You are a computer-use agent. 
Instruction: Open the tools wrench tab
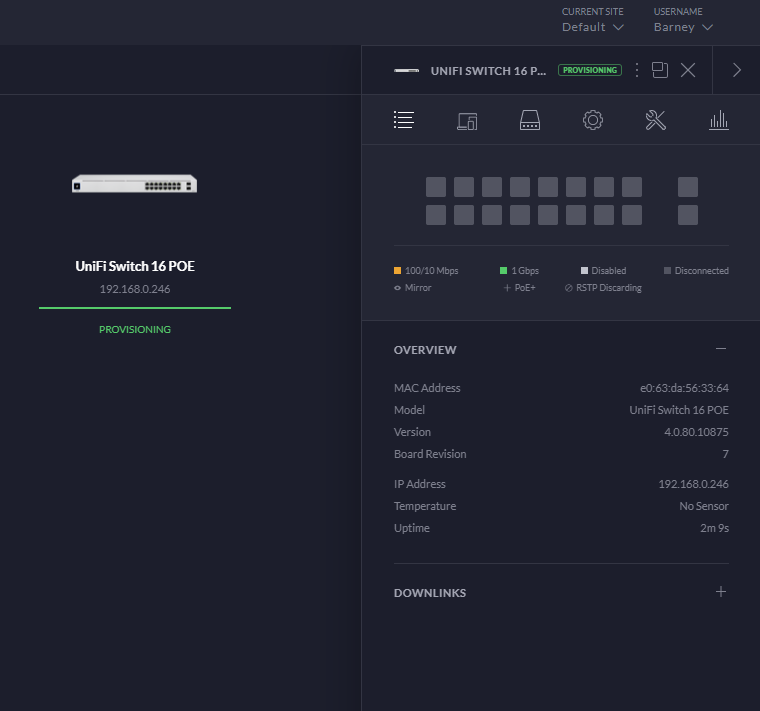point(656,121)
